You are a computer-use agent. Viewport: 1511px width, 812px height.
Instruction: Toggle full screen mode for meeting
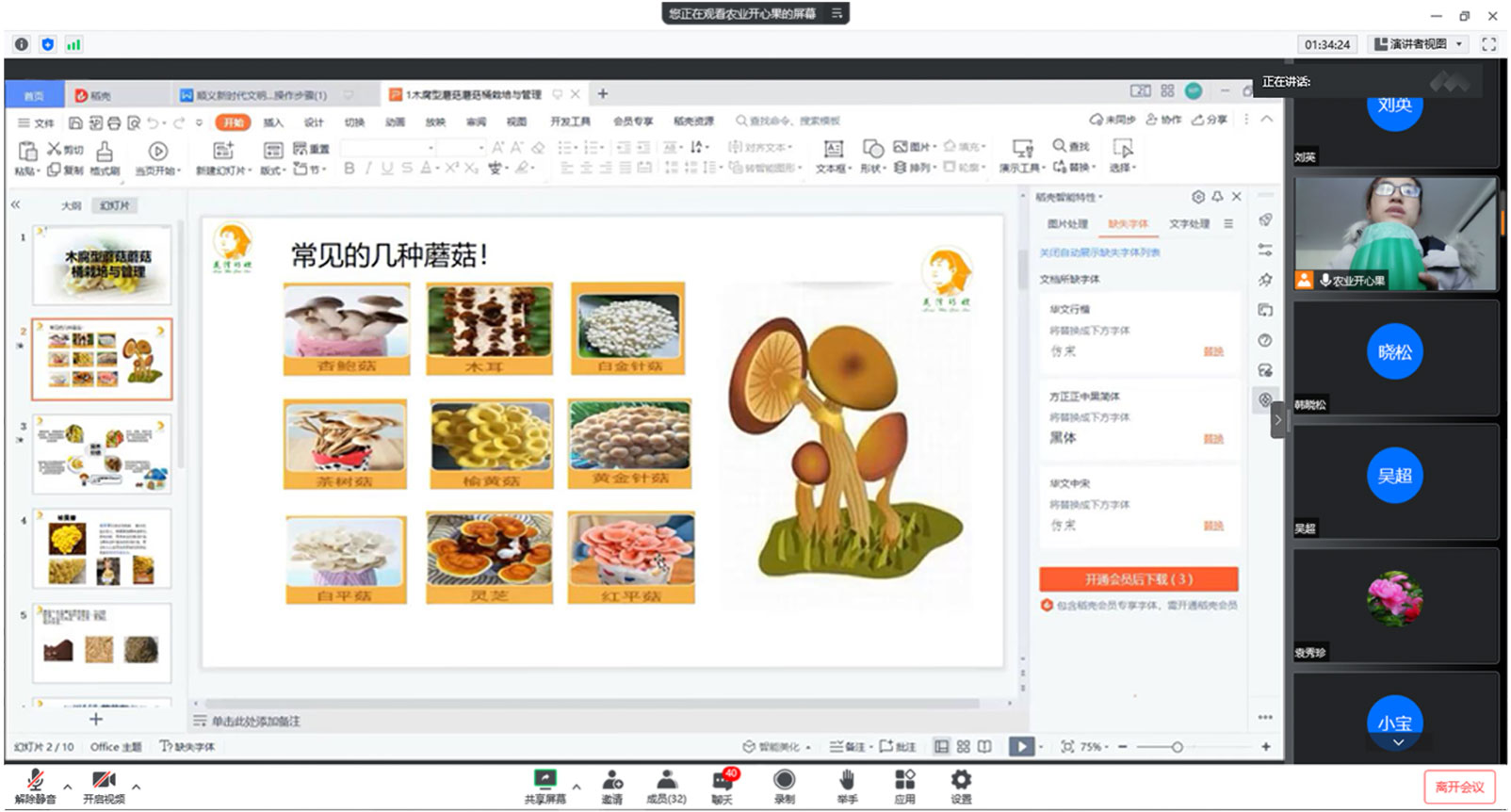click(x=1488, y=44)
